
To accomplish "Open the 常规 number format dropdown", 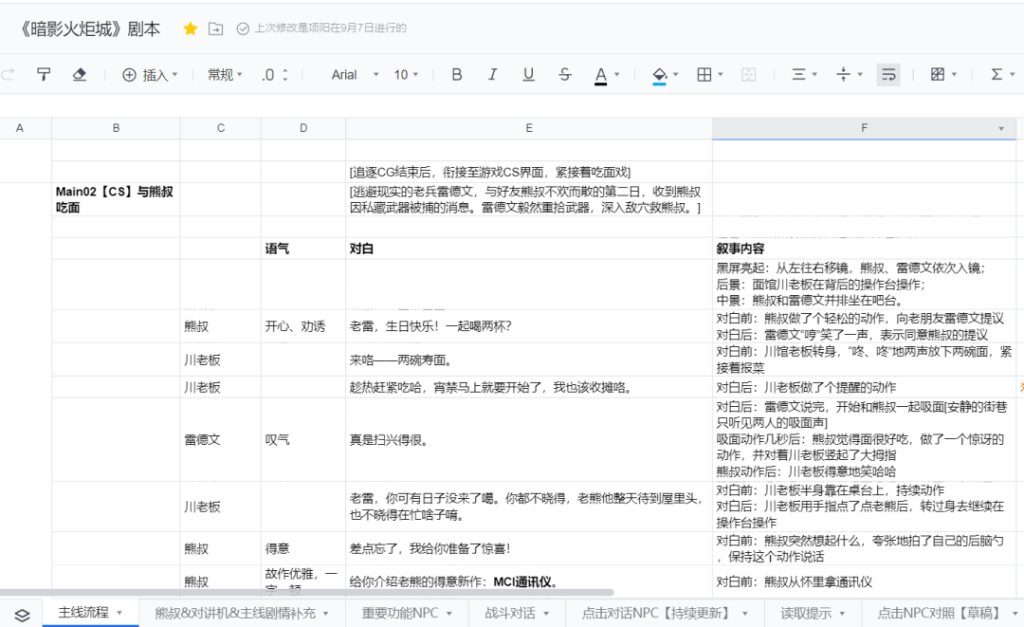I will (225, 75).
